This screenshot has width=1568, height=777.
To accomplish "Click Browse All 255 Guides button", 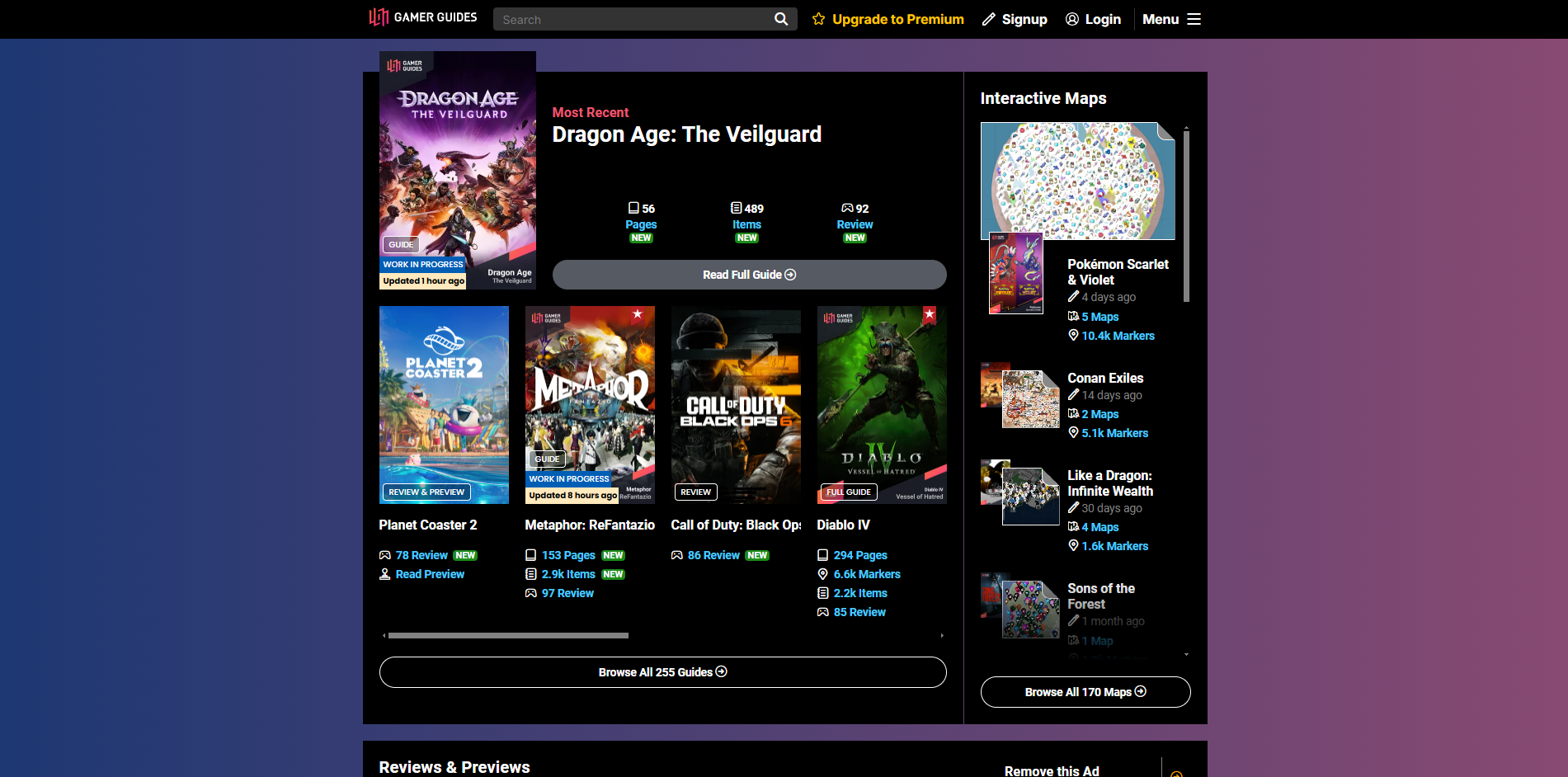I will (662, 672).
